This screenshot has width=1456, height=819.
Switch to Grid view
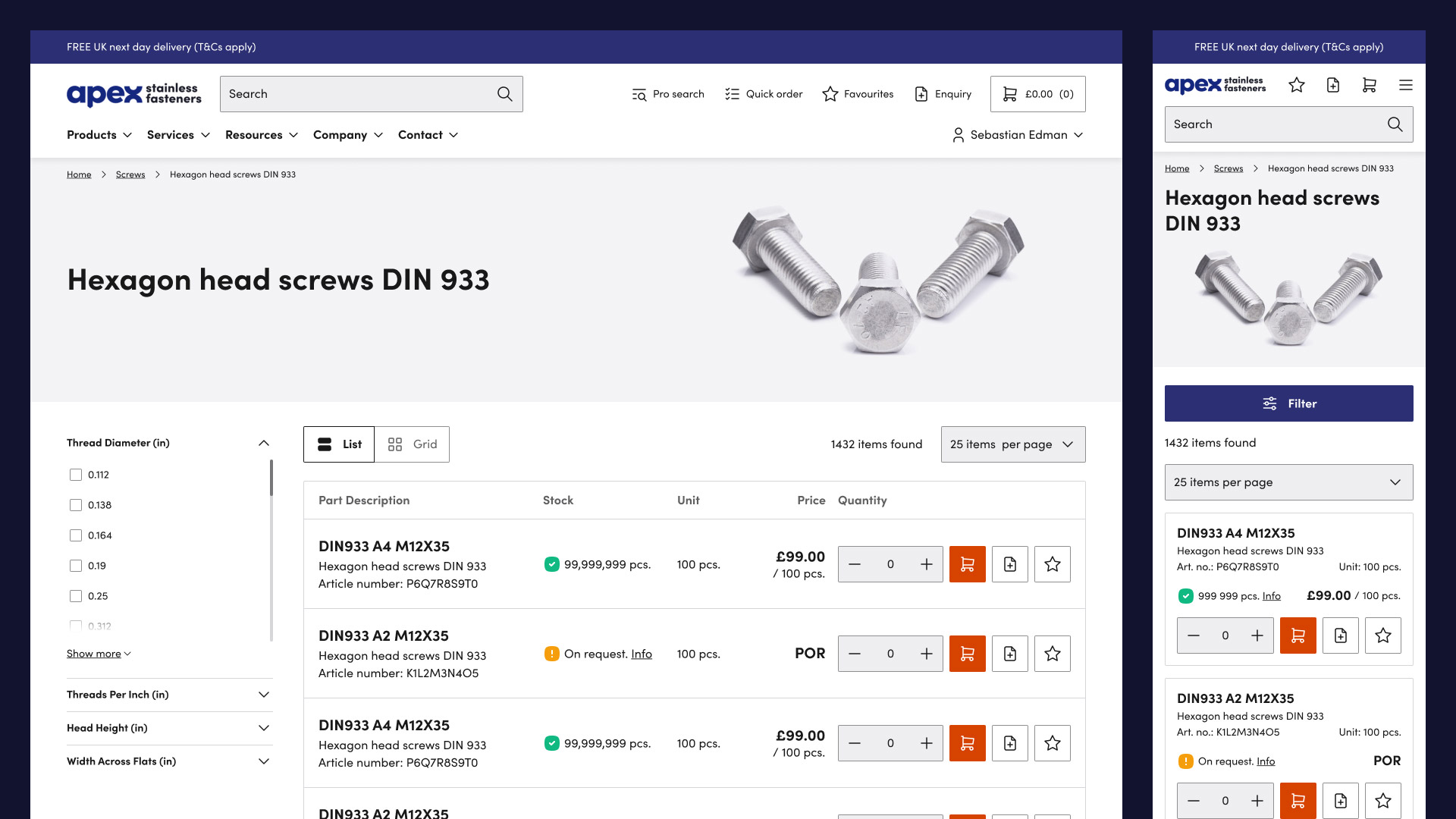point(412,444)
